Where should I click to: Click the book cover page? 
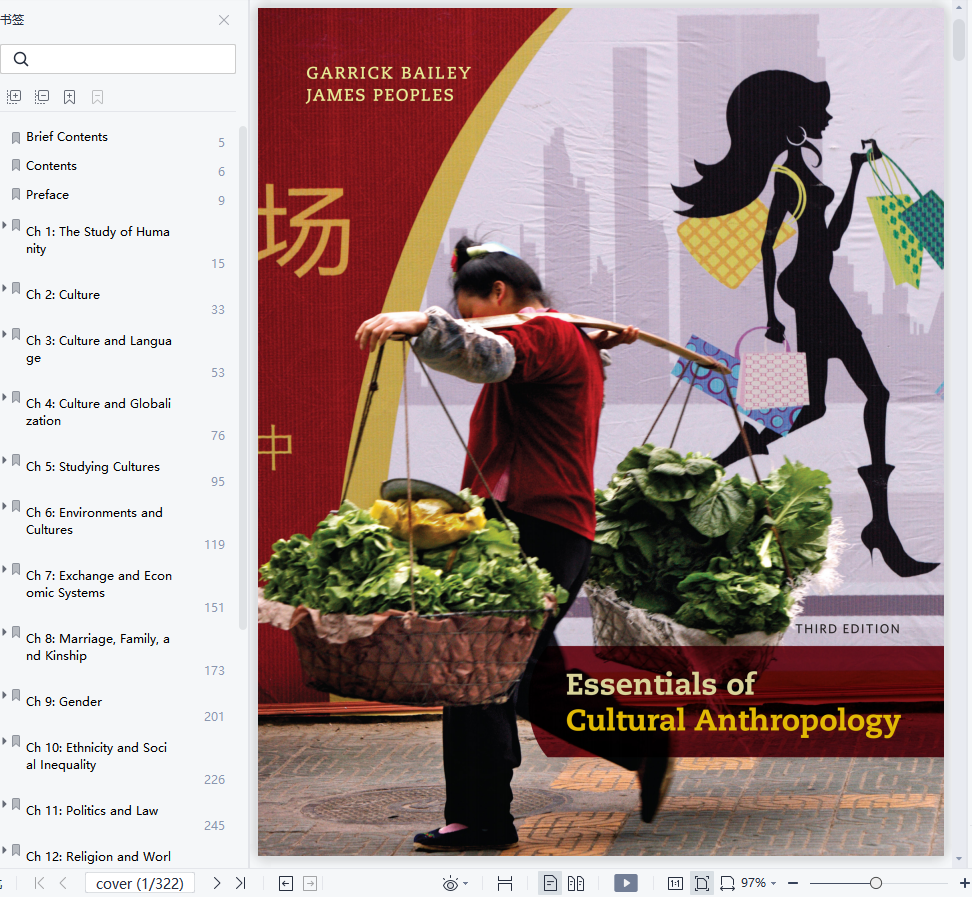pyautogui.click(x=601, y=432)
